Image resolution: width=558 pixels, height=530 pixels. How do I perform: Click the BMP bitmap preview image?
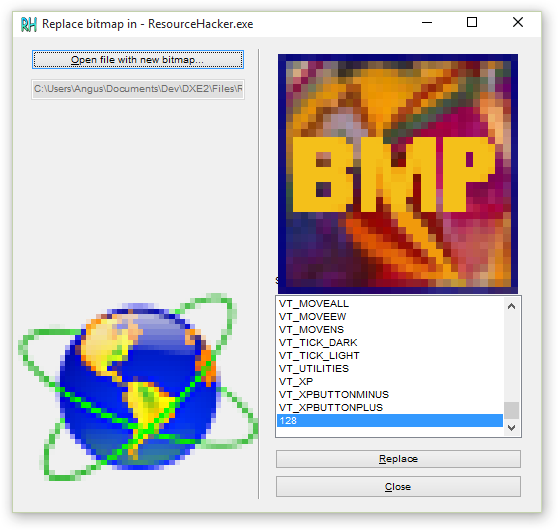tap(398, 174)
